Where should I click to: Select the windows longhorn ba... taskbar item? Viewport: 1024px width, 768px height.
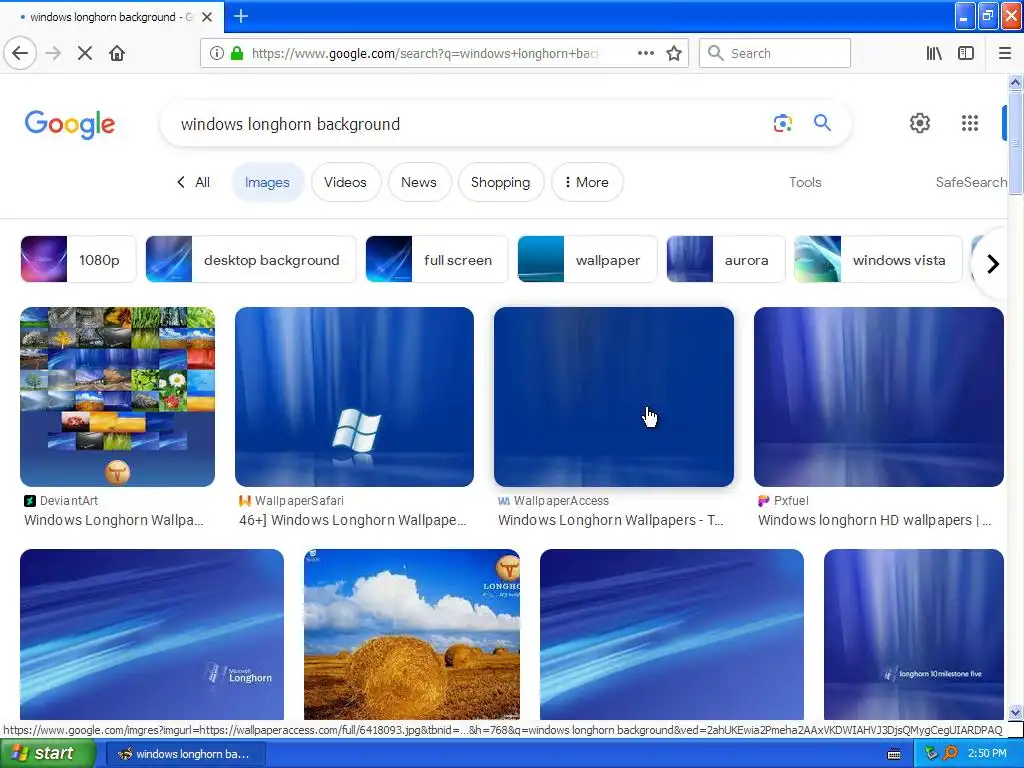click(185, 754)
